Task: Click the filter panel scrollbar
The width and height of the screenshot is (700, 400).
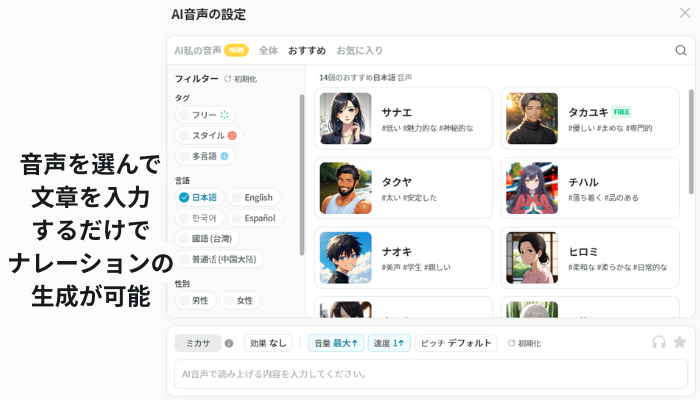Action: click(302, 175)
